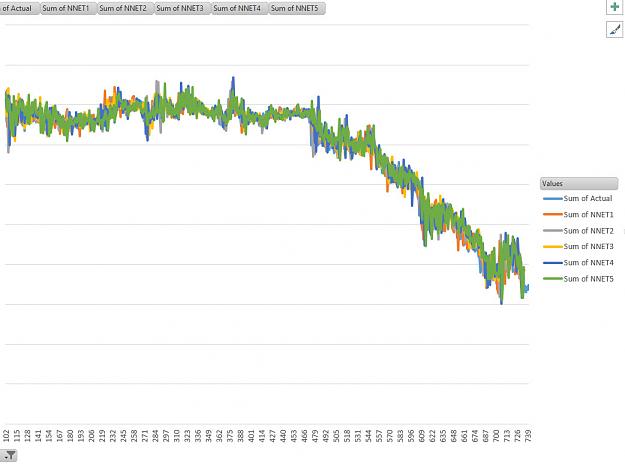
Task: Select the Sum of NNET3 legend entry
Action: click(x=578, y=246)
